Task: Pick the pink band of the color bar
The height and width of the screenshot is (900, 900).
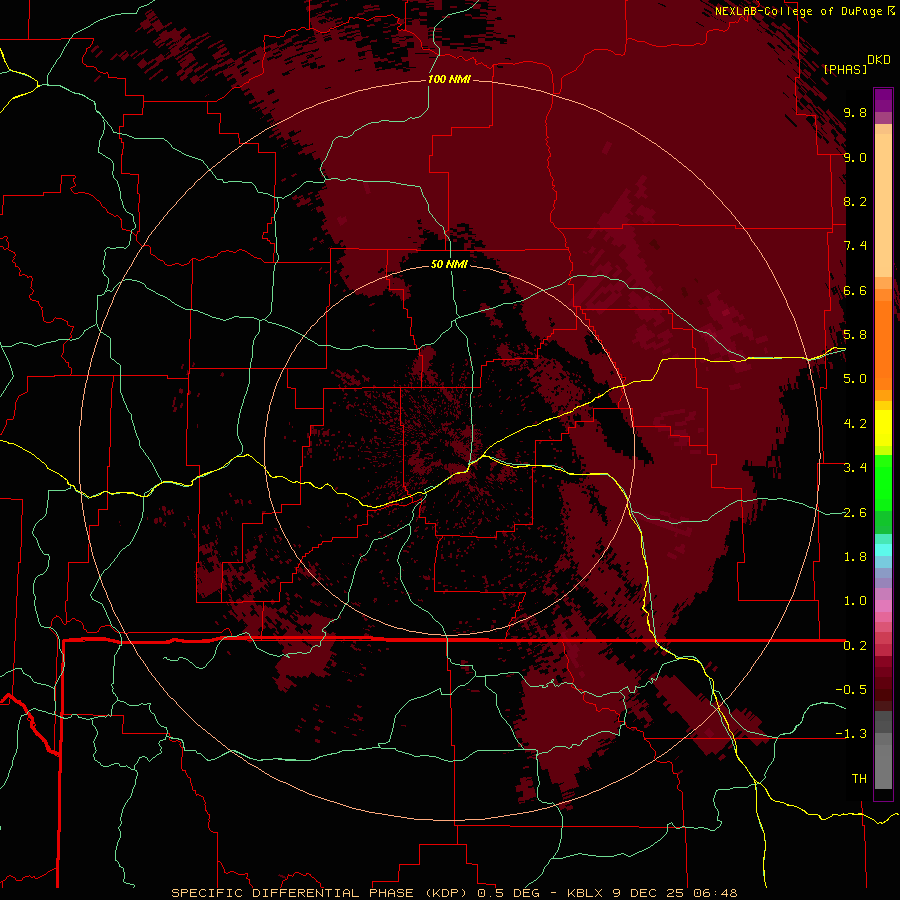Action: pyautogui.click(x=883, y=606)
